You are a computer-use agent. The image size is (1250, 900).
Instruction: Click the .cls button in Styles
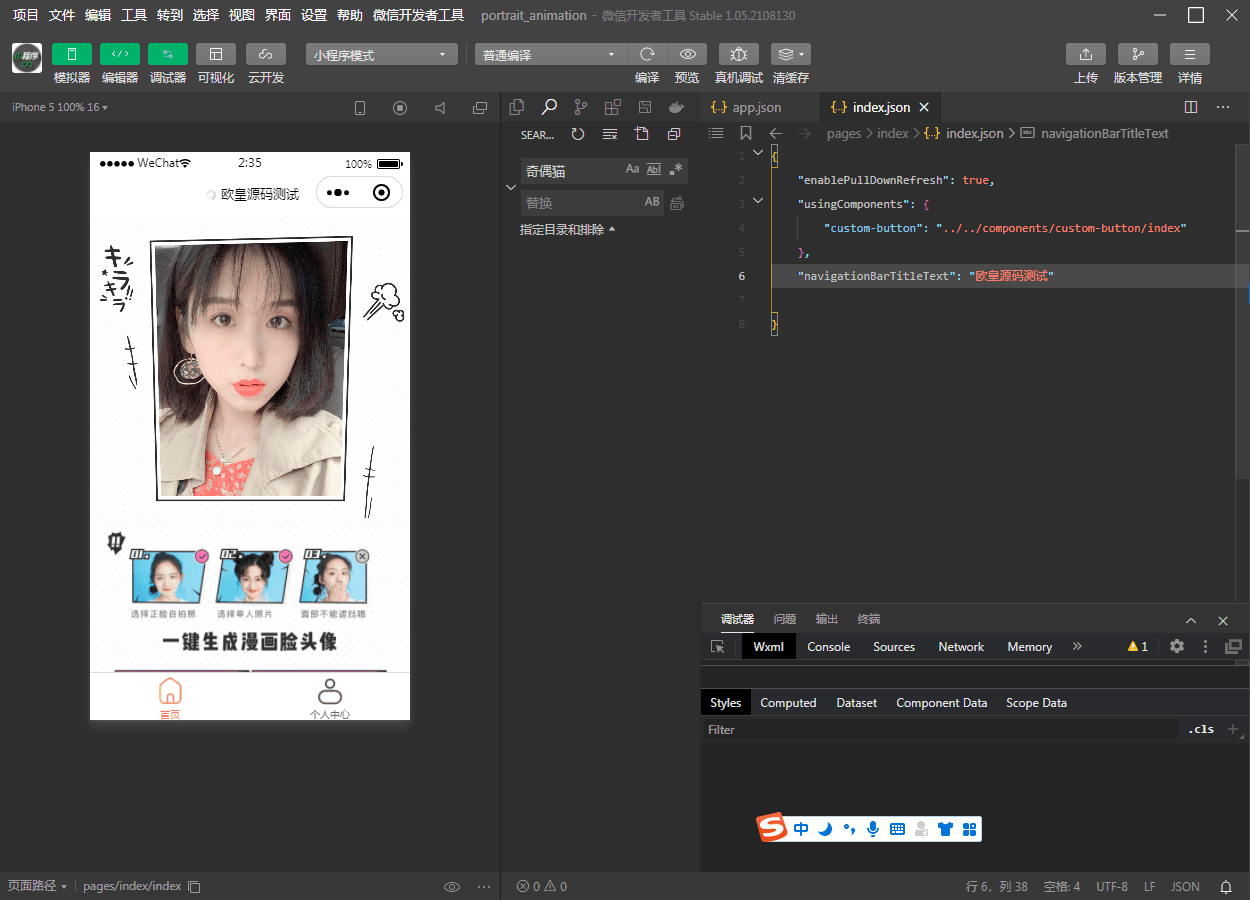click(x=1201, y=730)
